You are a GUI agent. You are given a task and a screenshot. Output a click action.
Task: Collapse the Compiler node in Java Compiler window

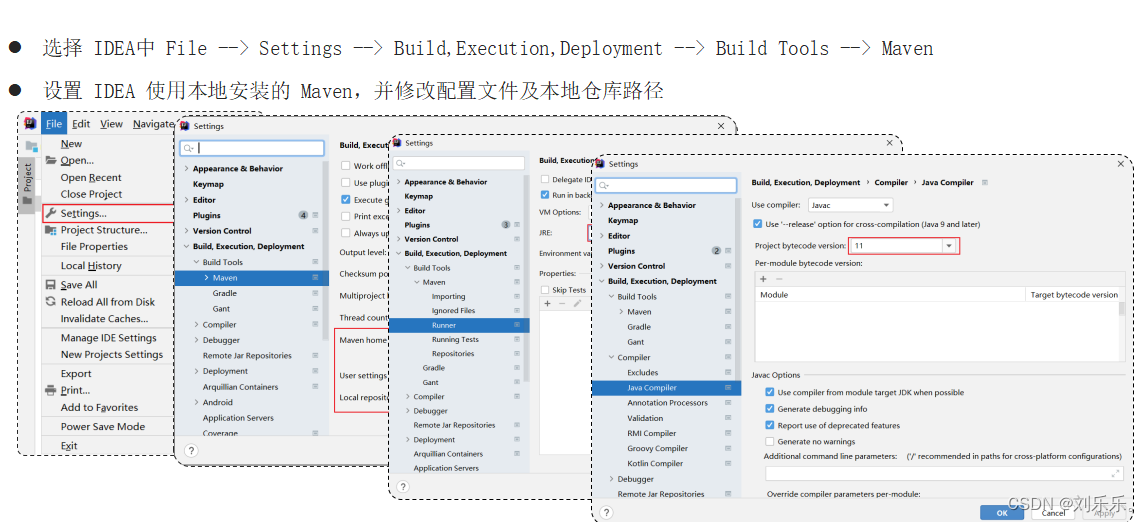(611, 357)
